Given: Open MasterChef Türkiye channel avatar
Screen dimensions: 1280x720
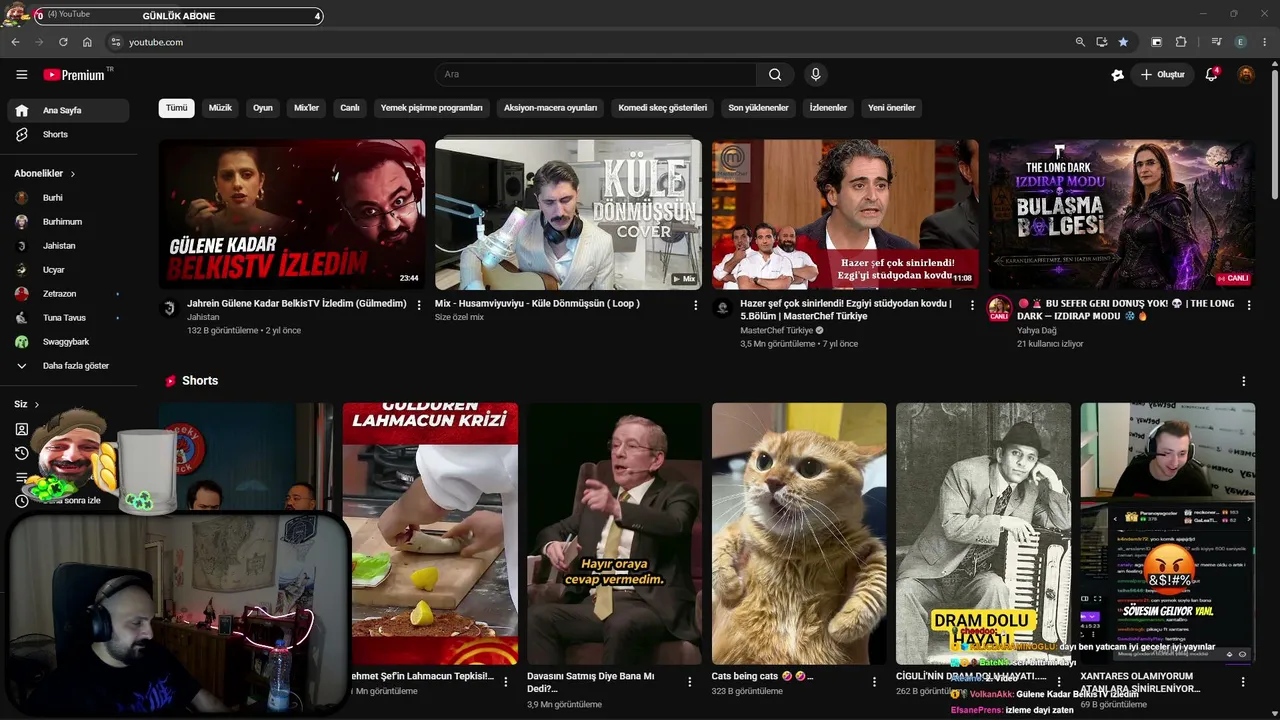Looking at the screenshot, I should click(x=722, y=308).
